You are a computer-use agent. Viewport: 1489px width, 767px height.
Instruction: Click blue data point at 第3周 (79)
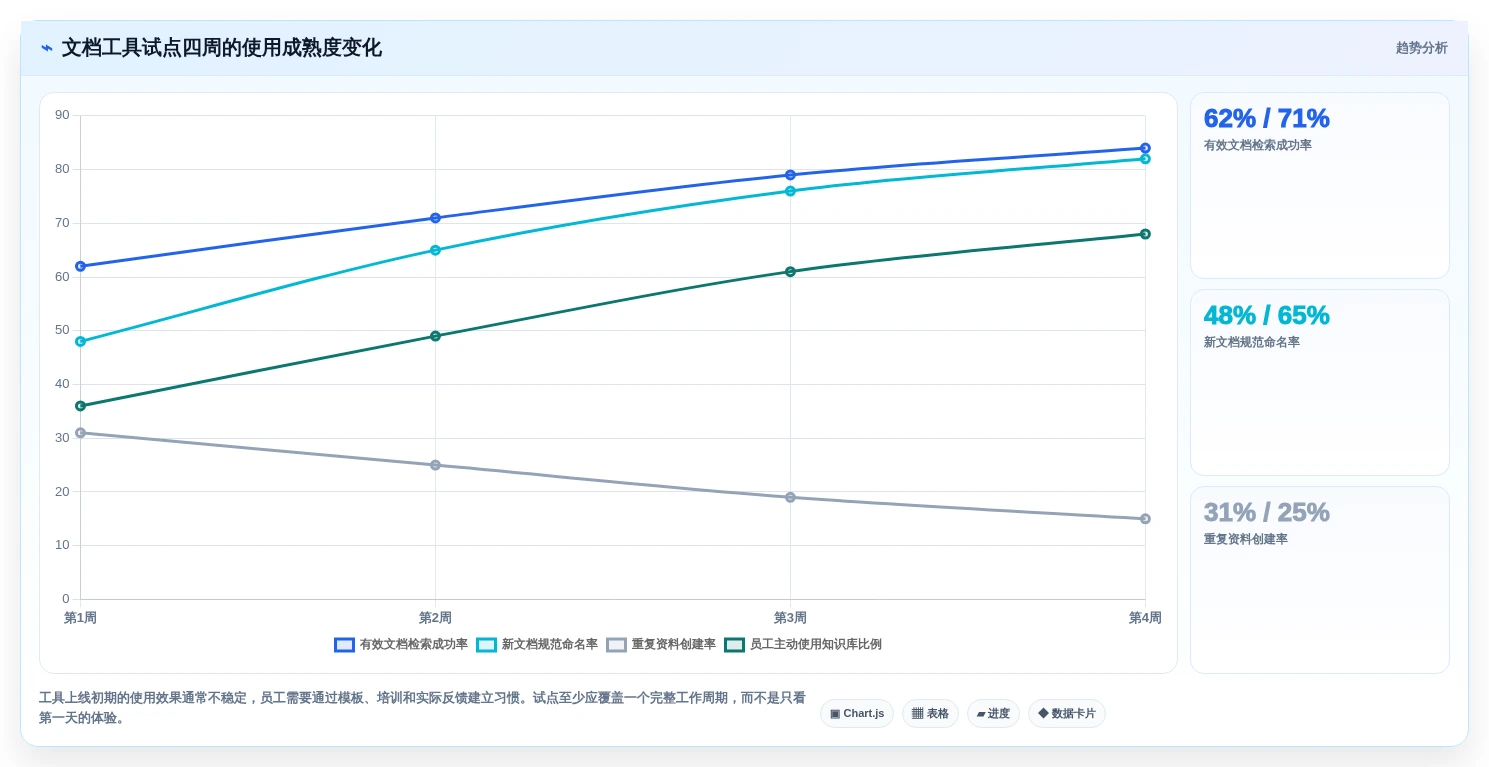point(790,175)
